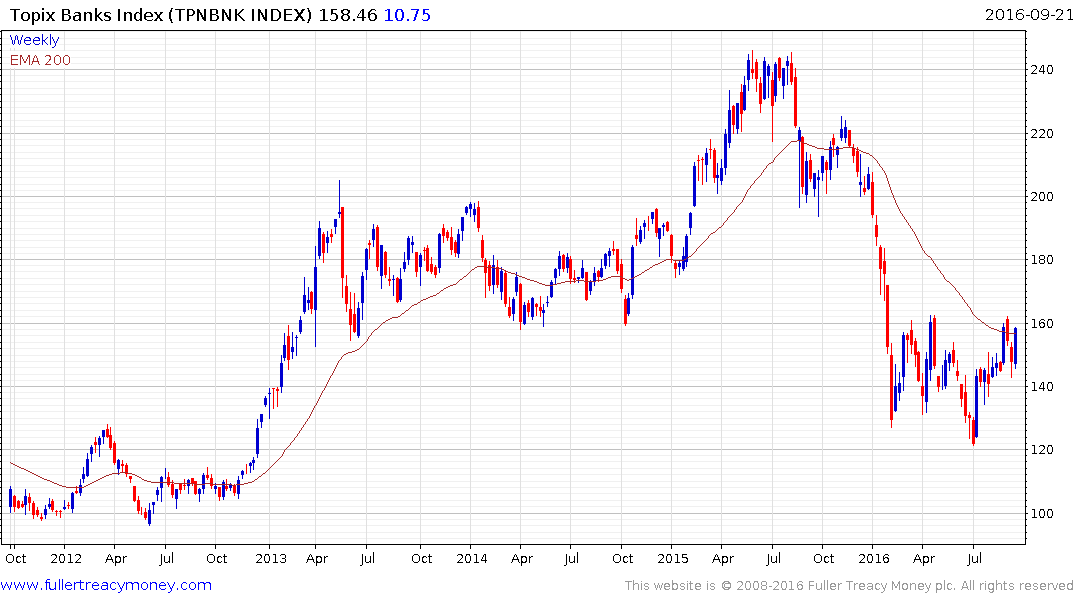Screen dimensions: 1075x600
Task: Click the 140 price axis label
Action: 1042,386
